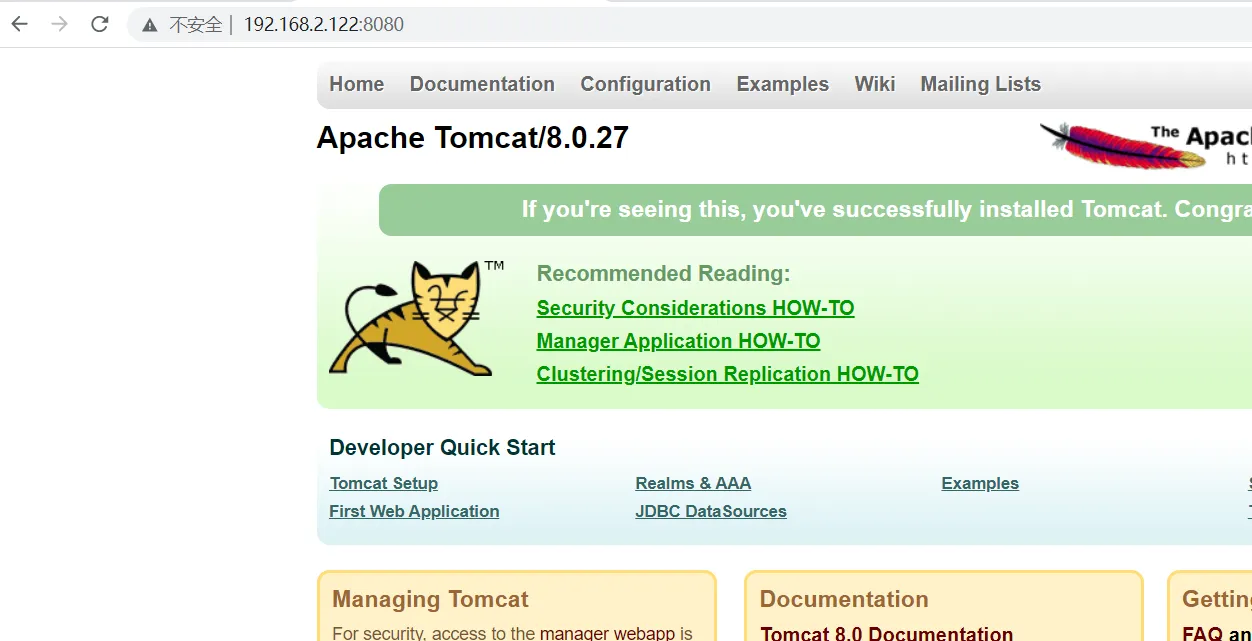
Task: Open Mailing Lists from the nav bar
Action: tap(980, 84)
